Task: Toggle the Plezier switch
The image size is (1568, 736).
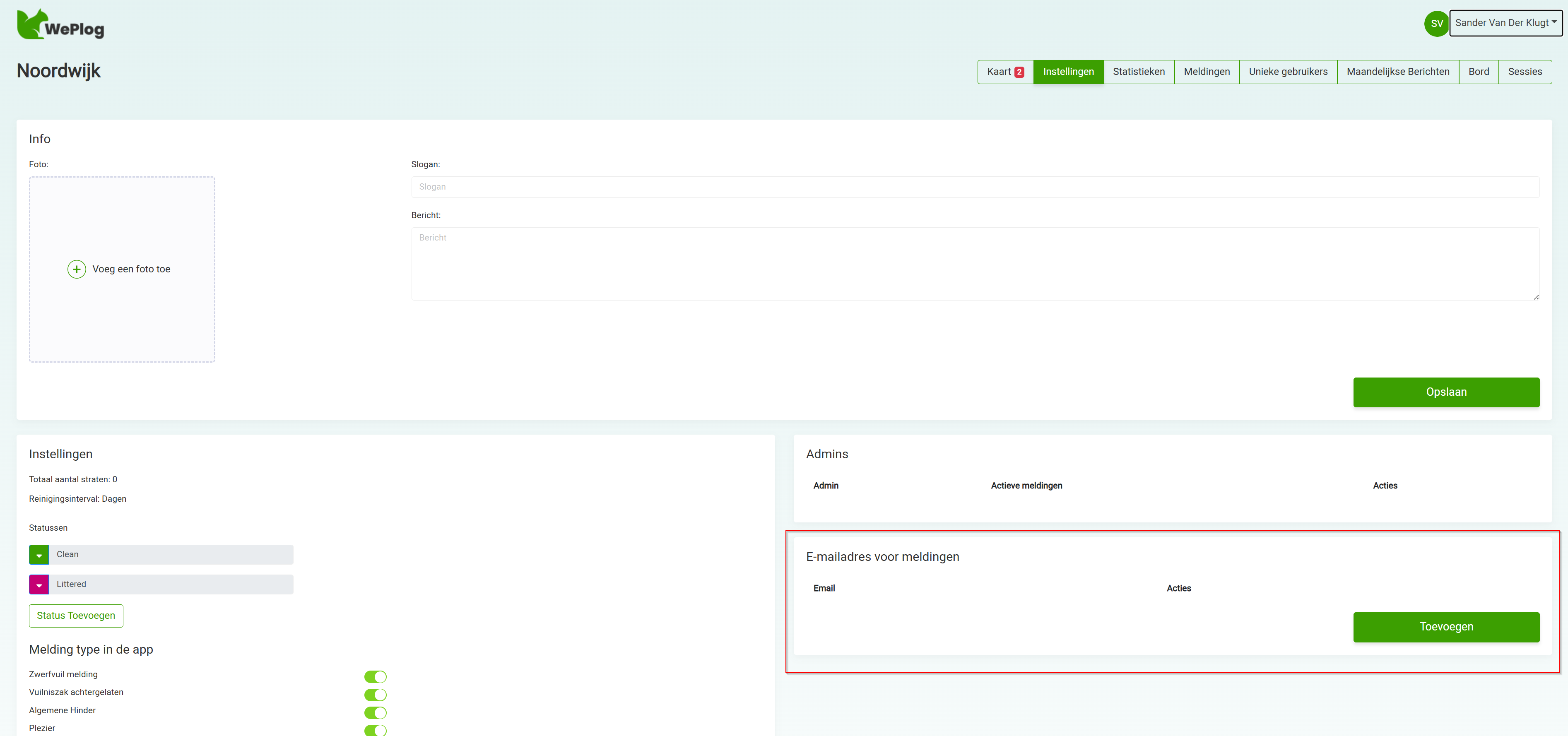Action: click(x=376, y=730)
